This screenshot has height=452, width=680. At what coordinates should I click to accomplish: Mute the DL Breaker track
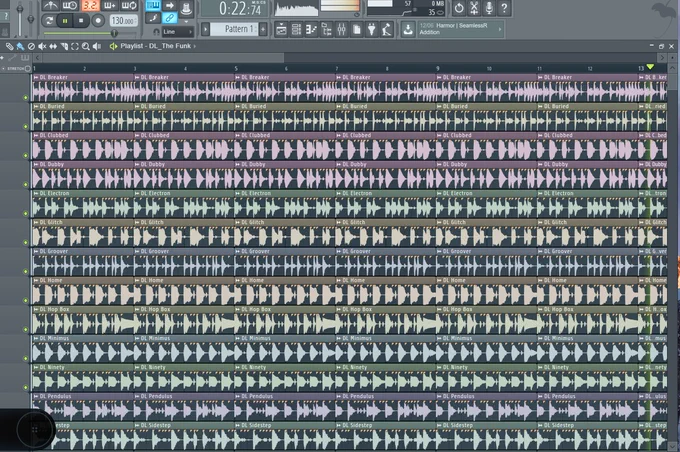tap(26, 98)
